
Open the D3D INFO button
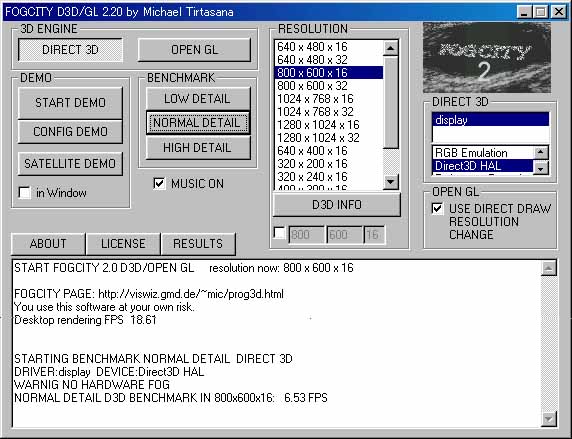[x=336, y=204]
